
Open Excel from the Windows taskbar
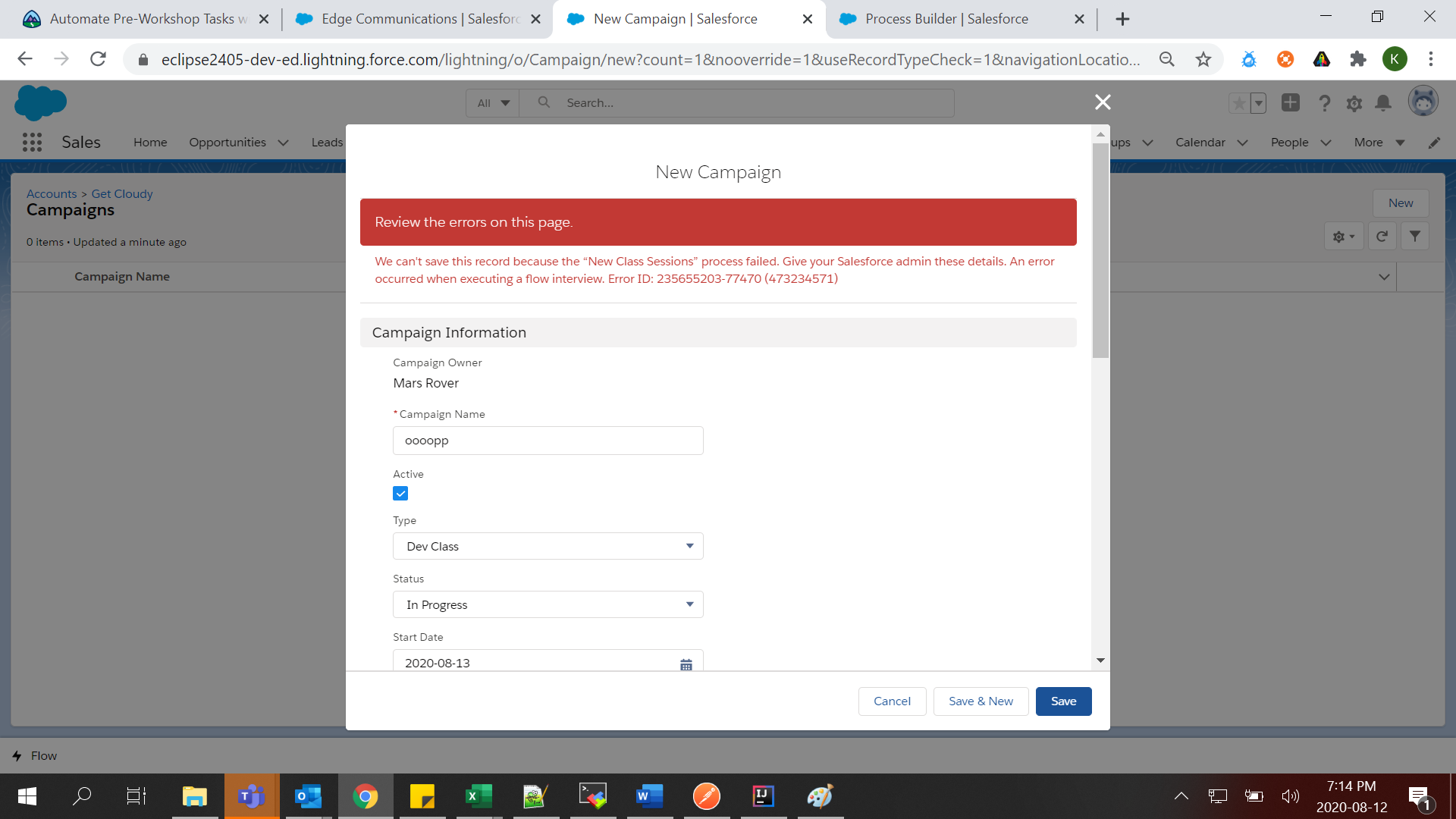[x=479, y=796]
